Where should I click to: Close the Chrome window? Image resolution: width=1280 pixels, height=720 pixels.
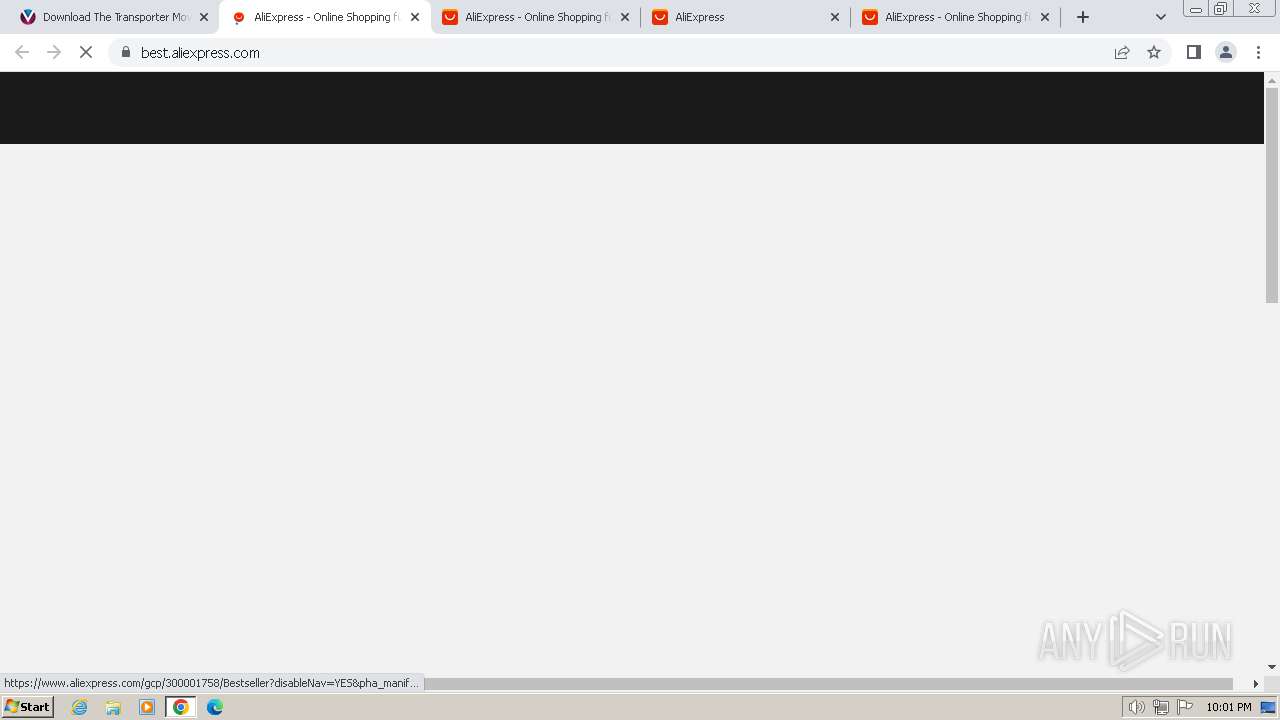pos(1255,9)
